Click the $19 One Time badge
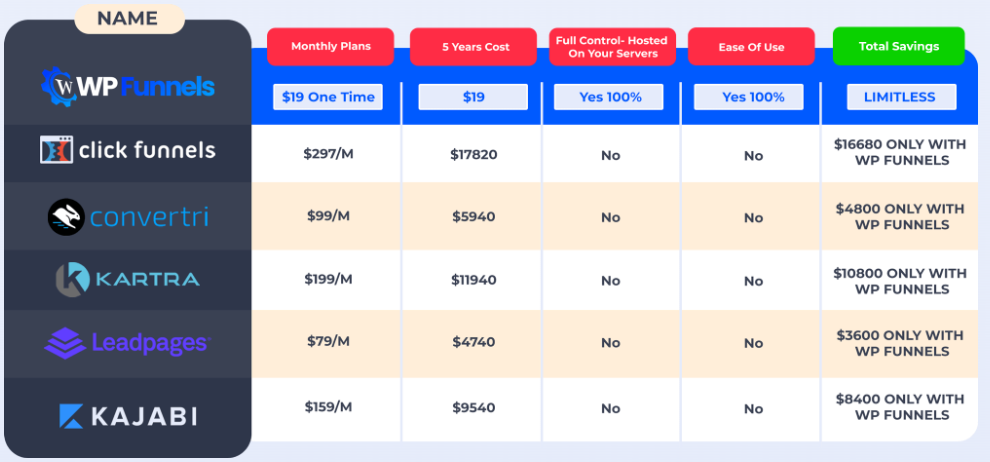990x462 pixels. pos(328,97)
